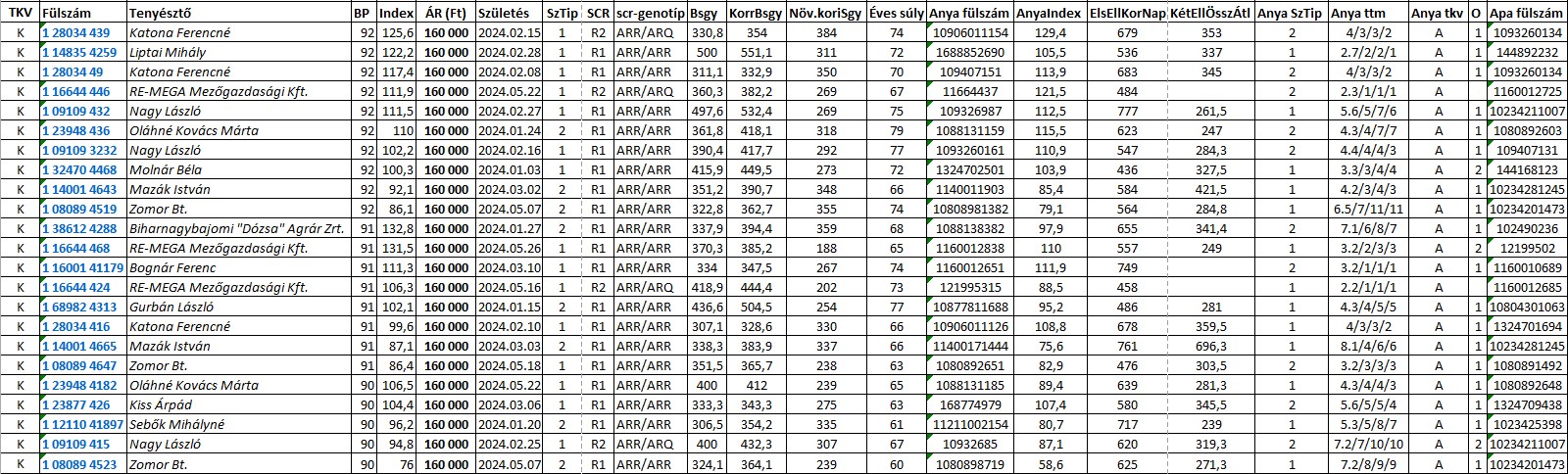1568x474 pixels.
Task: Select the scr-genotíp column header
Action: click(650, 14)
